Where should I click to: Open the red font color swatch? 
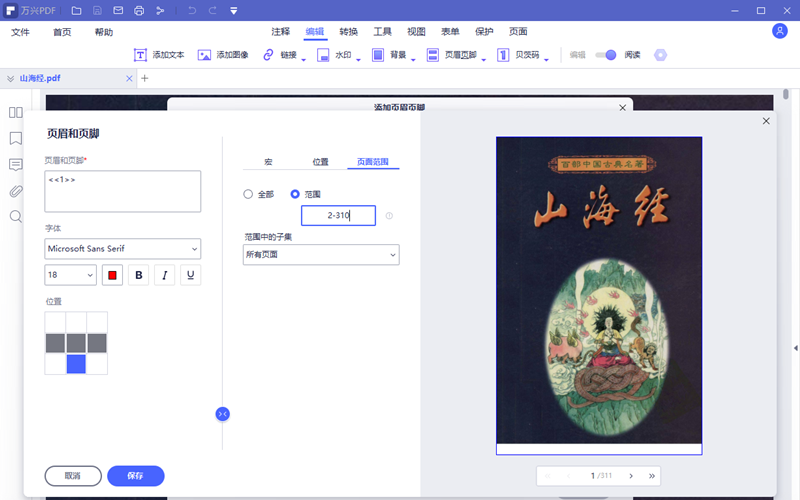tap(112, 275)
